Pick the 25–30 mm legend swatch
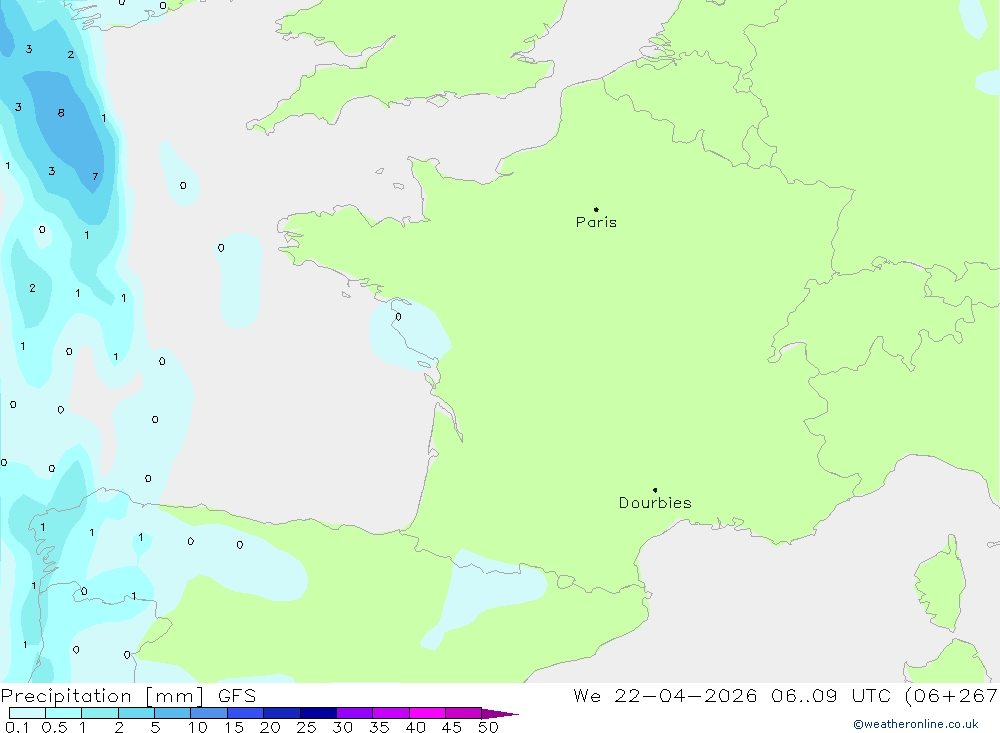 [x=318, y=713]
